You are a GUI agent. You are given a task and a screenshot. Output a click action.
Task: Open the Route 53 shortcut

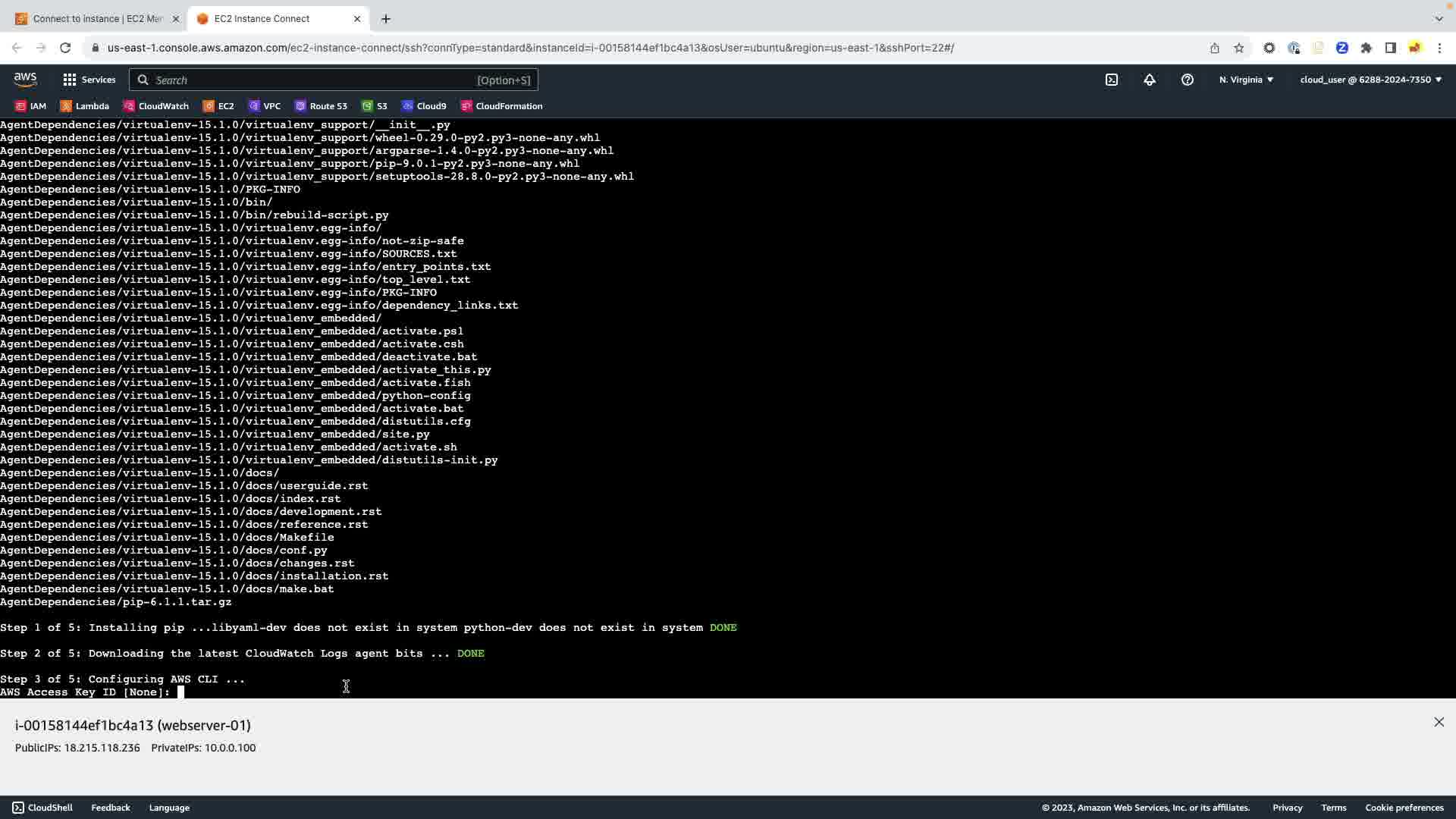coord(321,106)
